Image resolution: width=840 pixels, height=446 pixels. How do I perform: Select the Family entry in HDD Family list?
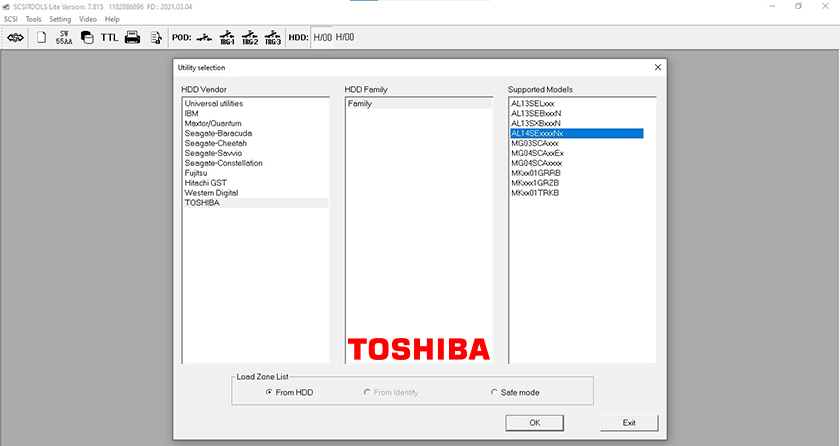click(419, 103)
